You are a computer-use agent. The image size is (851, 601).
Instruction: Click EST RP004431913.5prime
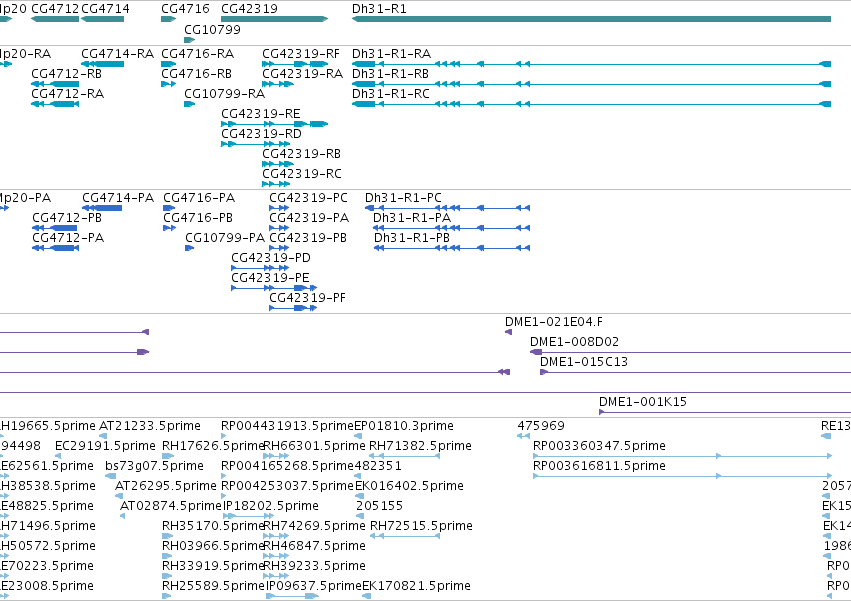tap(224, 436)
